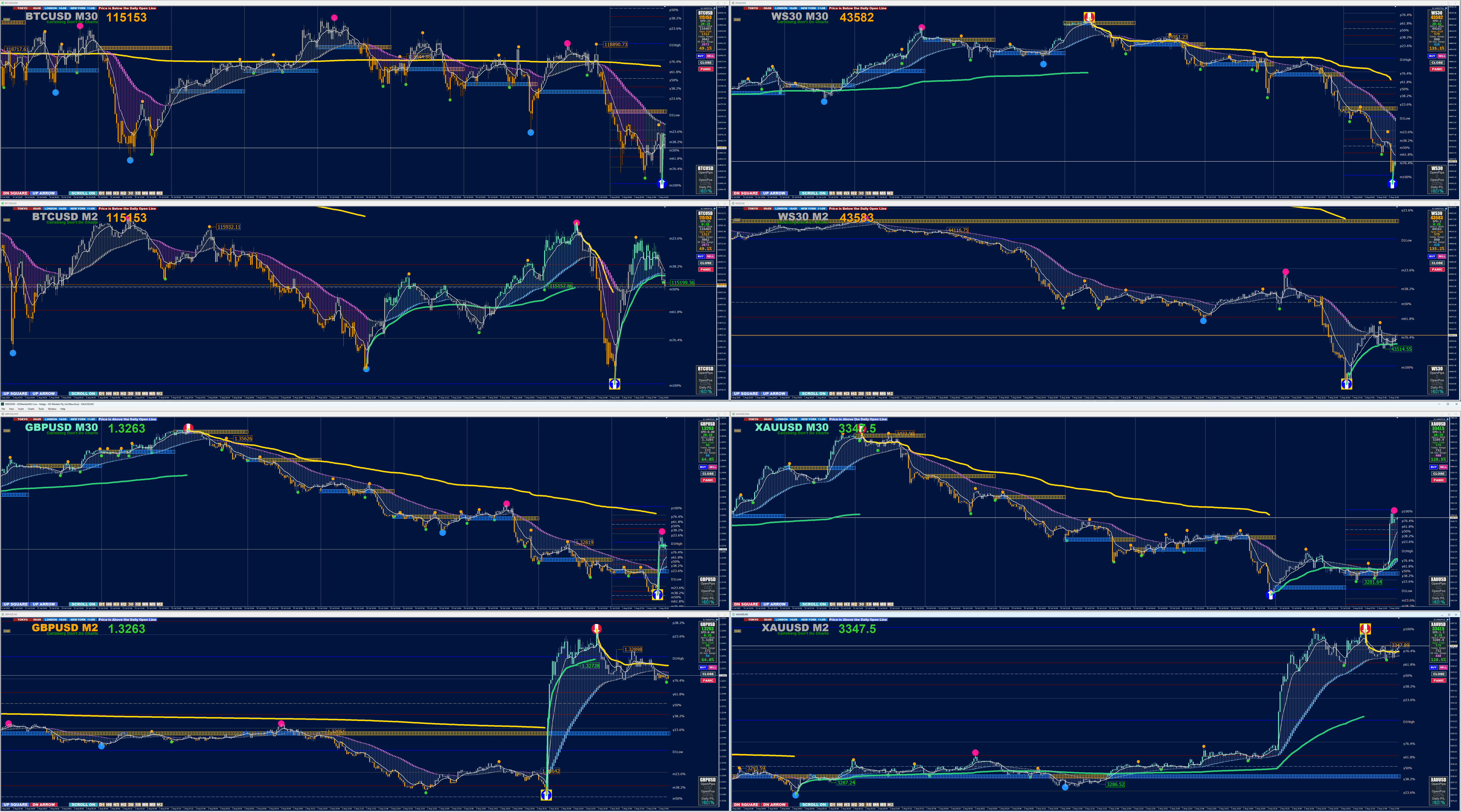This screenshot has width=1461, height=812.
Task: Click the MetaTrader app icon in the title bar
Action: [2, 404]
